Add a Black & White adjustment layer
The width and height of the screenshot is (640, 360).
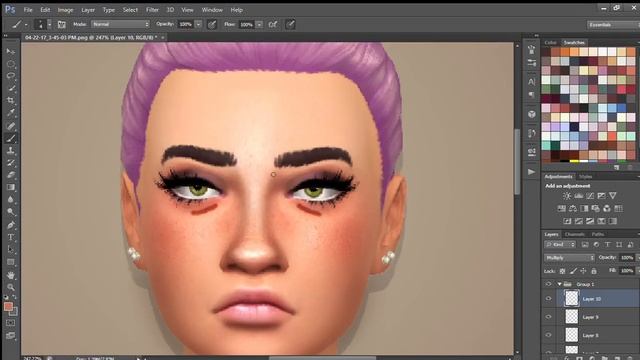pos(584,209)
